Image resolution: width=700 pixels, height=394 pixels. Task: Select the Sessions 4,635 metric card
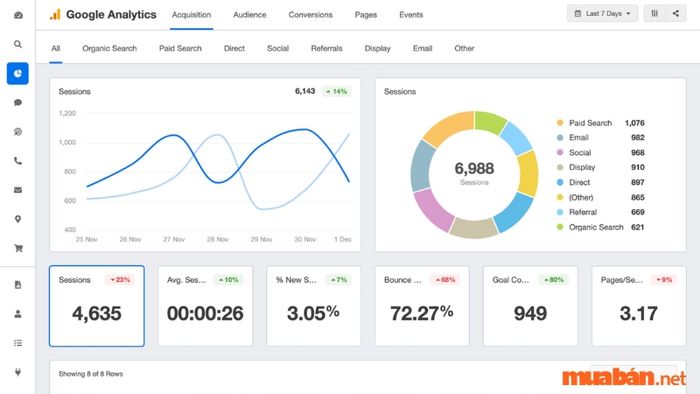click(97, 306)
